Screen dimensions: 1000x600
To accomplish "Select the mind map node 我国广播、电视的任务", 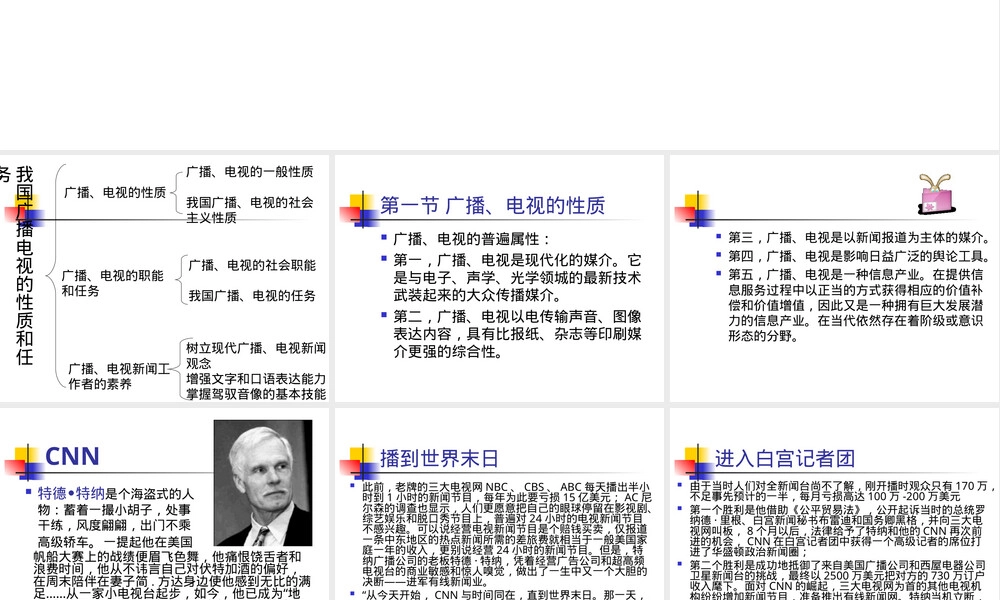I will tap(252, 295).
